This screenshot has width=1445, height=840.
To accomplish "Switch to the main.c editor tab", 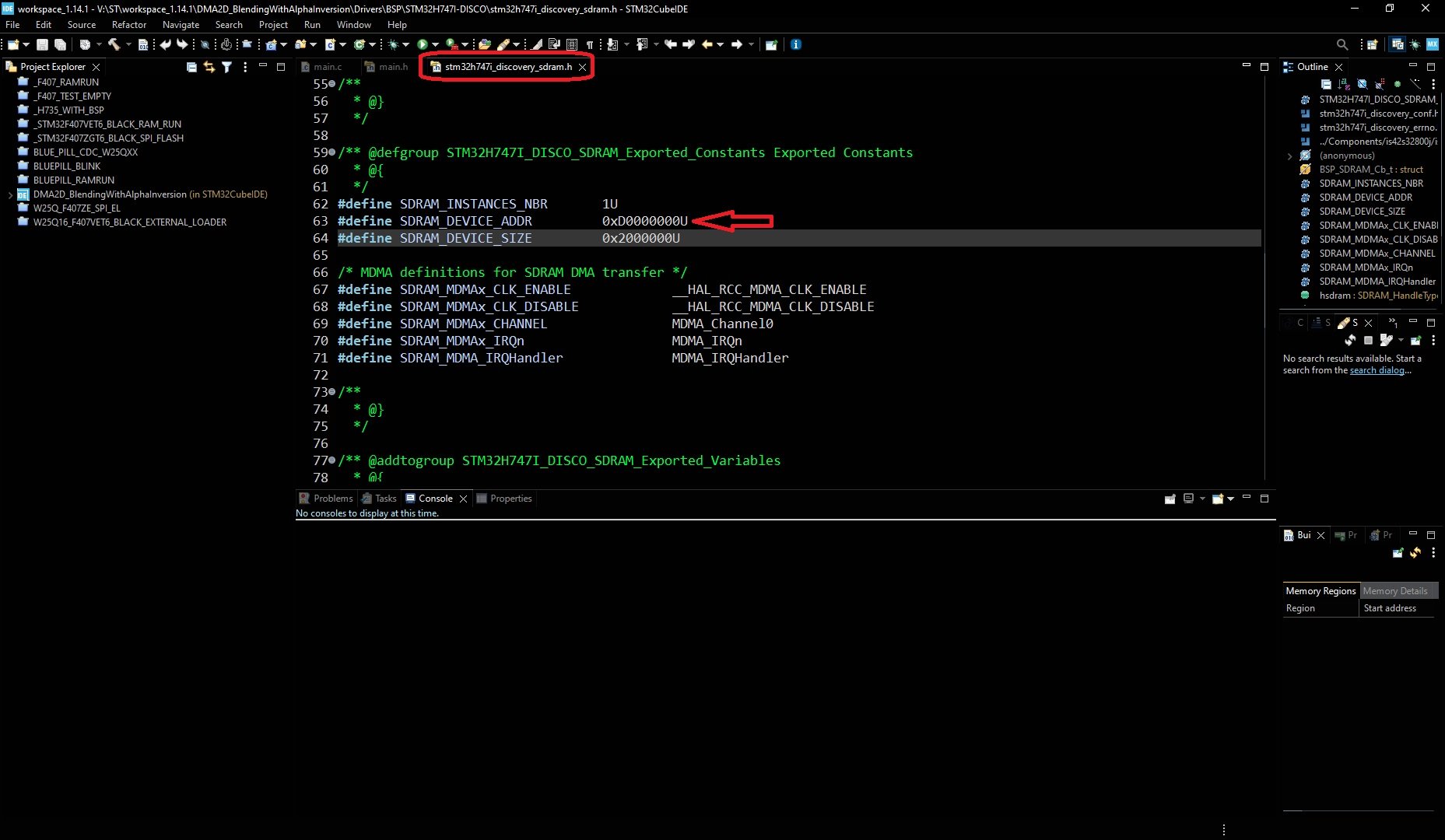I will pyautogui.click(x=327, y=67).
